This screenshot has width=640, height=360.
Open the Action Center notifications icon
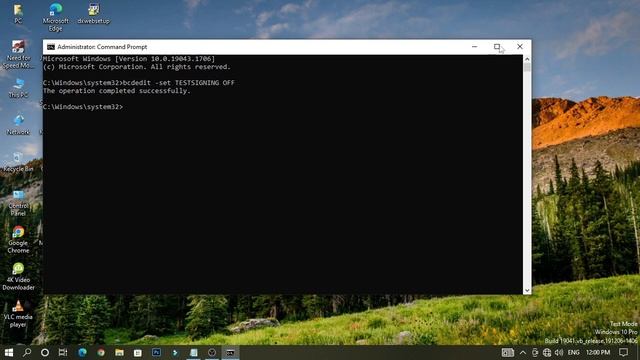coord(623,352)
